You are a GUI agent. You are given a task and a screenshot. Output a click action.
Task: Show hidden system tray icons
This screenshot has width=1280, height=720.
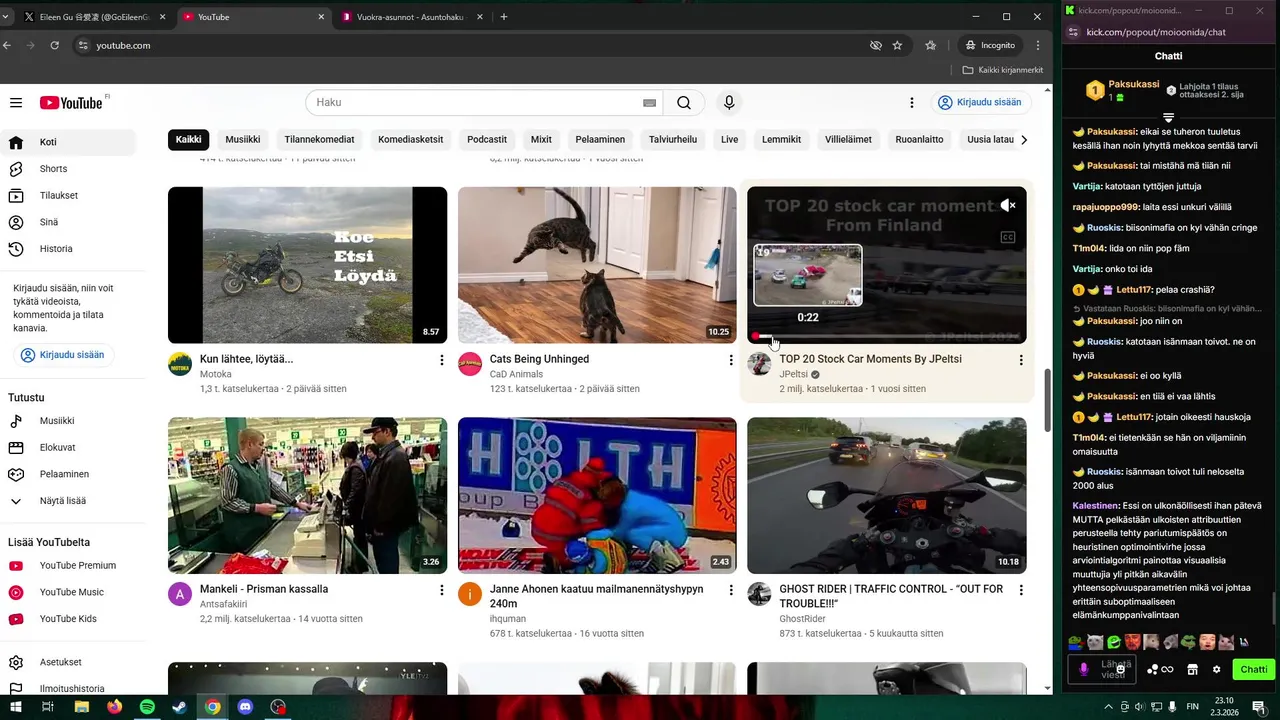tap(1109, 707)
